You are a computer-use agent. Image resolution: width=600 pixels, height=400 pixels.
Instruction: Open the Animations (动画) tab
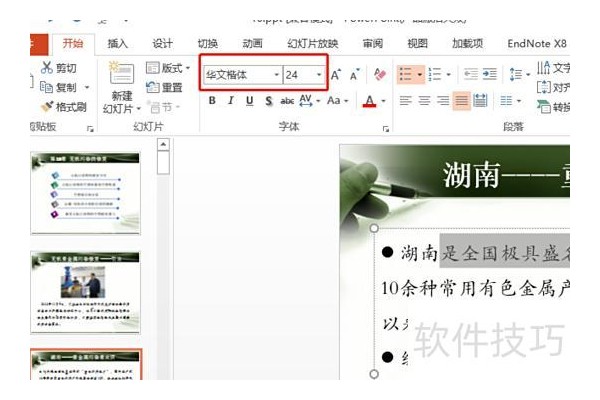click(x=253, y=44)
